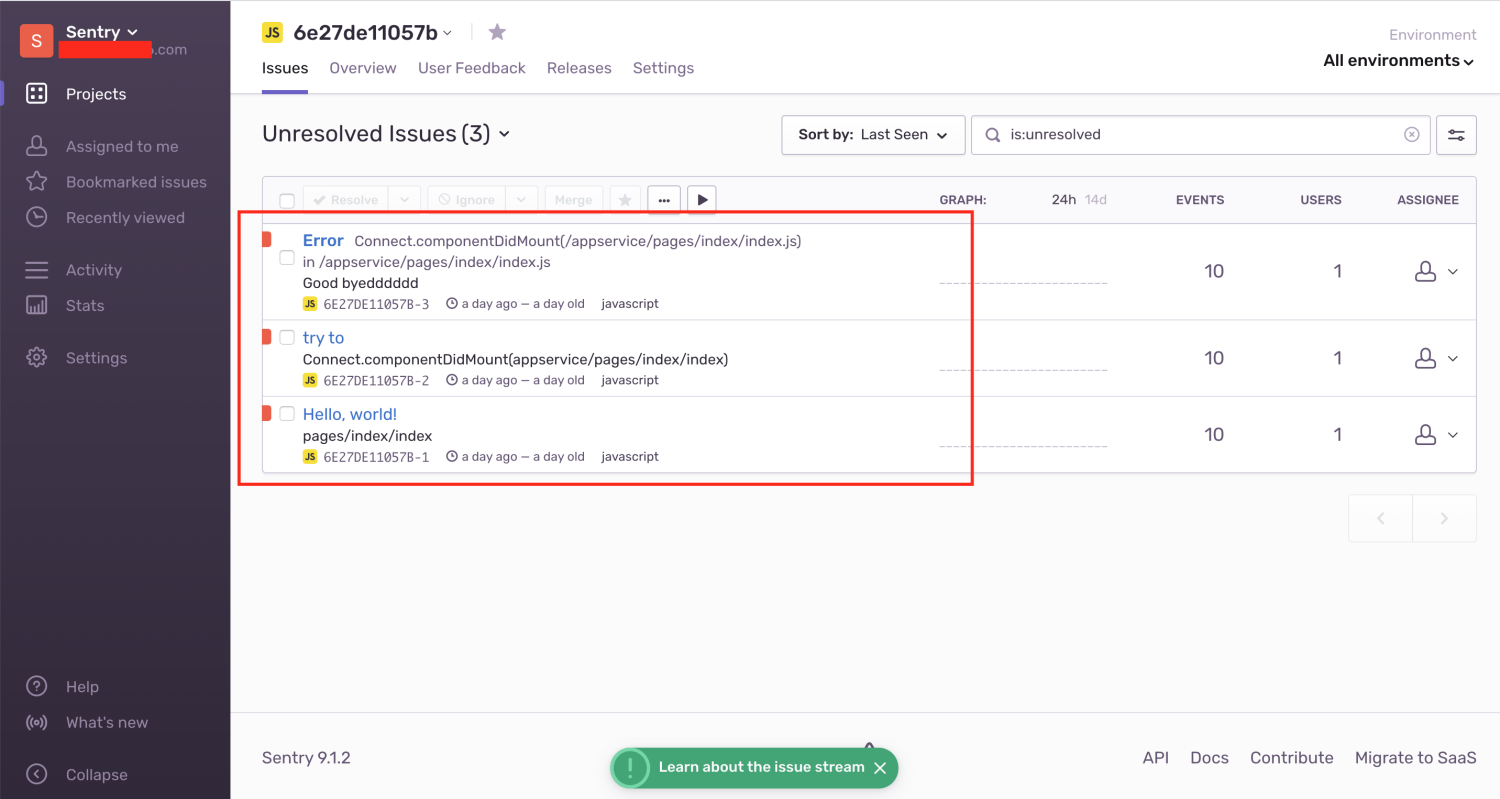Open the Contribute footer link
The width and height of the screenshot is (1500, 799).
[x=1292, y=758]
